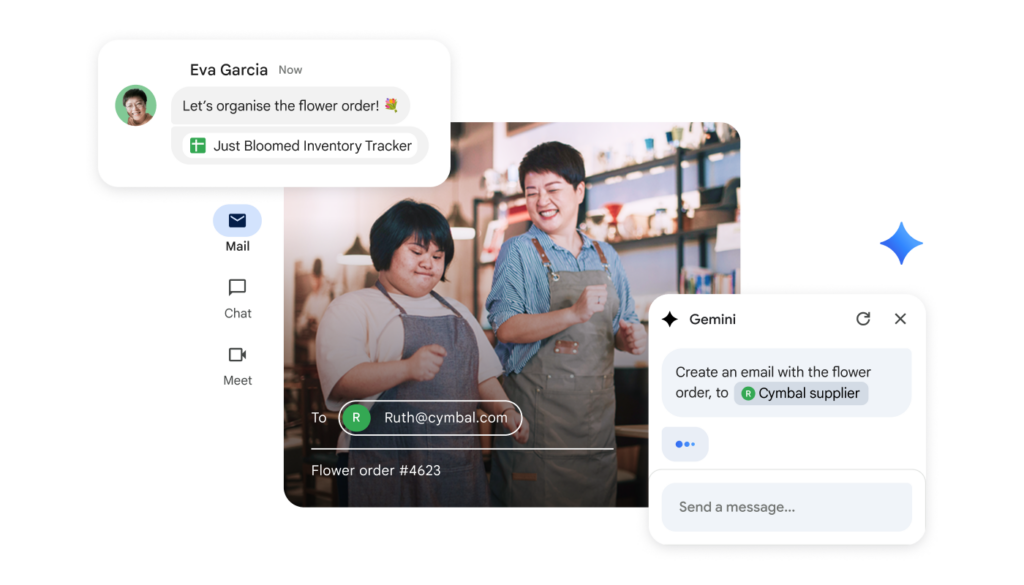Click the Gemini typing indicator dots
The height and width of the screenshot is (585, 1024).
click(x=685, y=444)
